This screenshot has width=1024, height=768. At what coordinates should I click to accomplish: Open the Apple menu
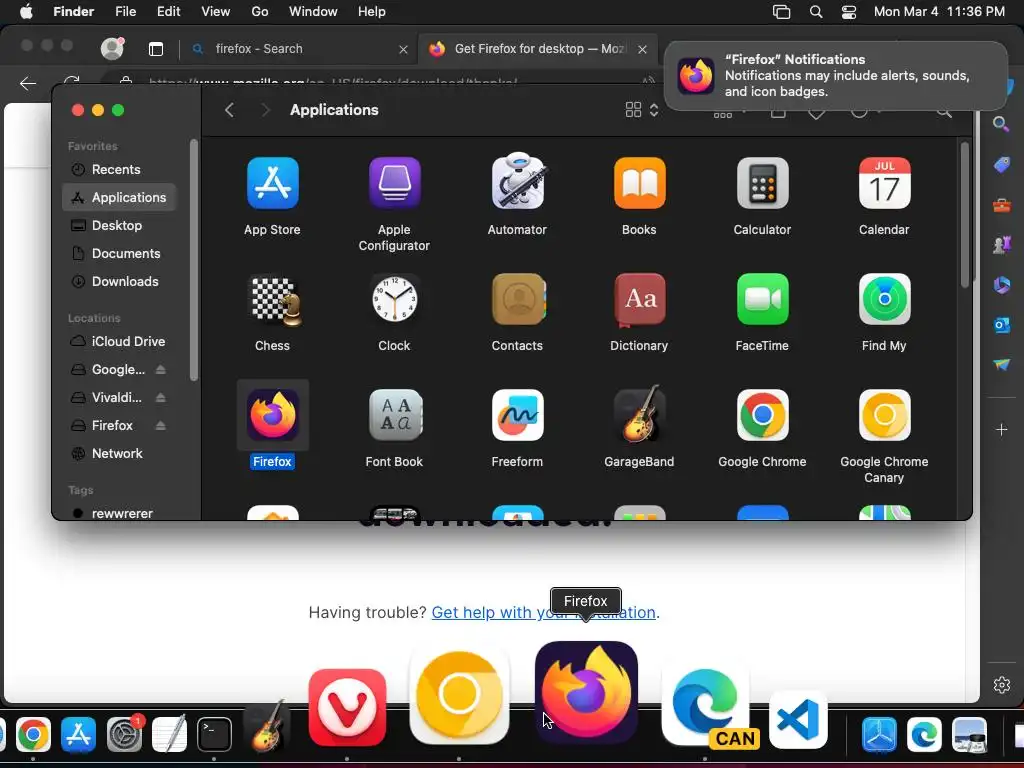coord(26,12)
